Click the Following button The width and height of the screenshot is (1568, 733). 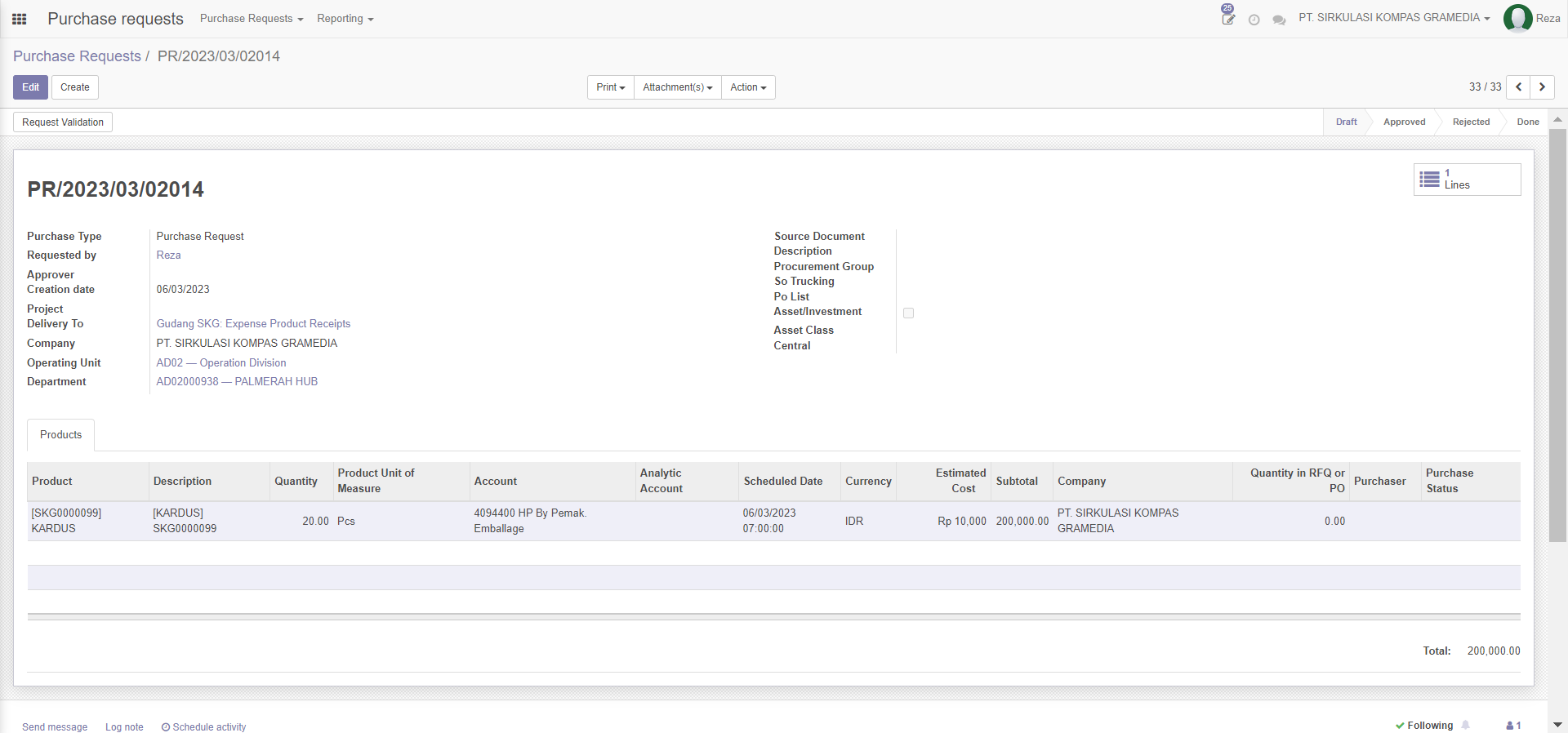click(x=1424, y=726)
